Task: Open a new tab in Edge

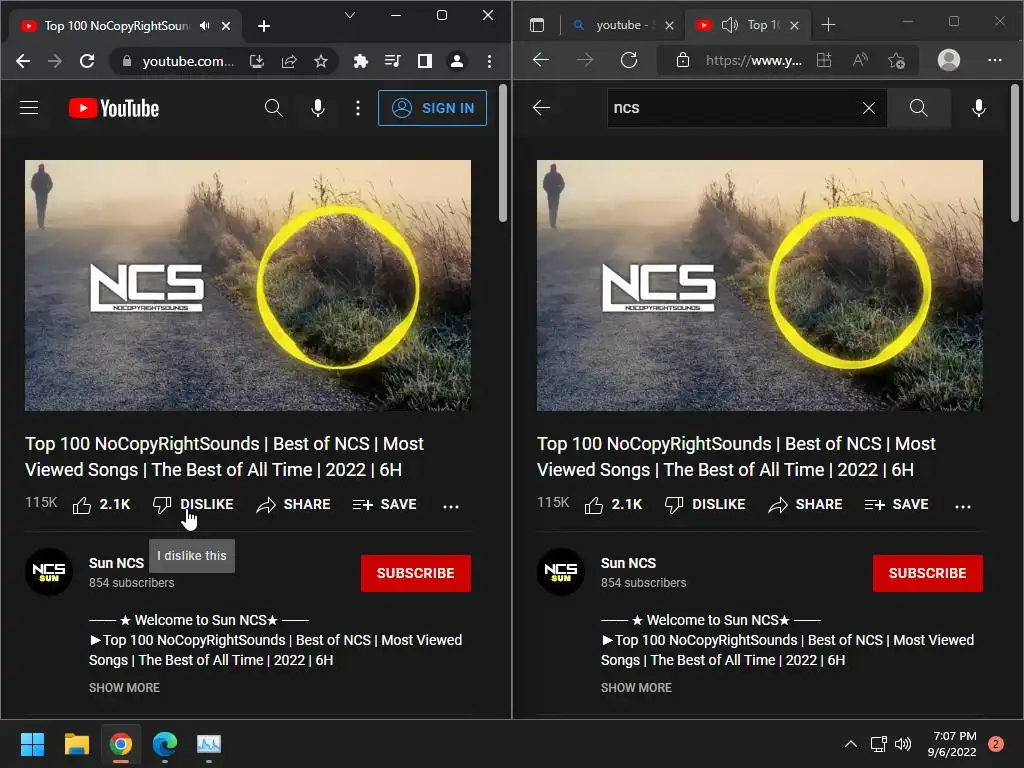Action: (828, 25)
